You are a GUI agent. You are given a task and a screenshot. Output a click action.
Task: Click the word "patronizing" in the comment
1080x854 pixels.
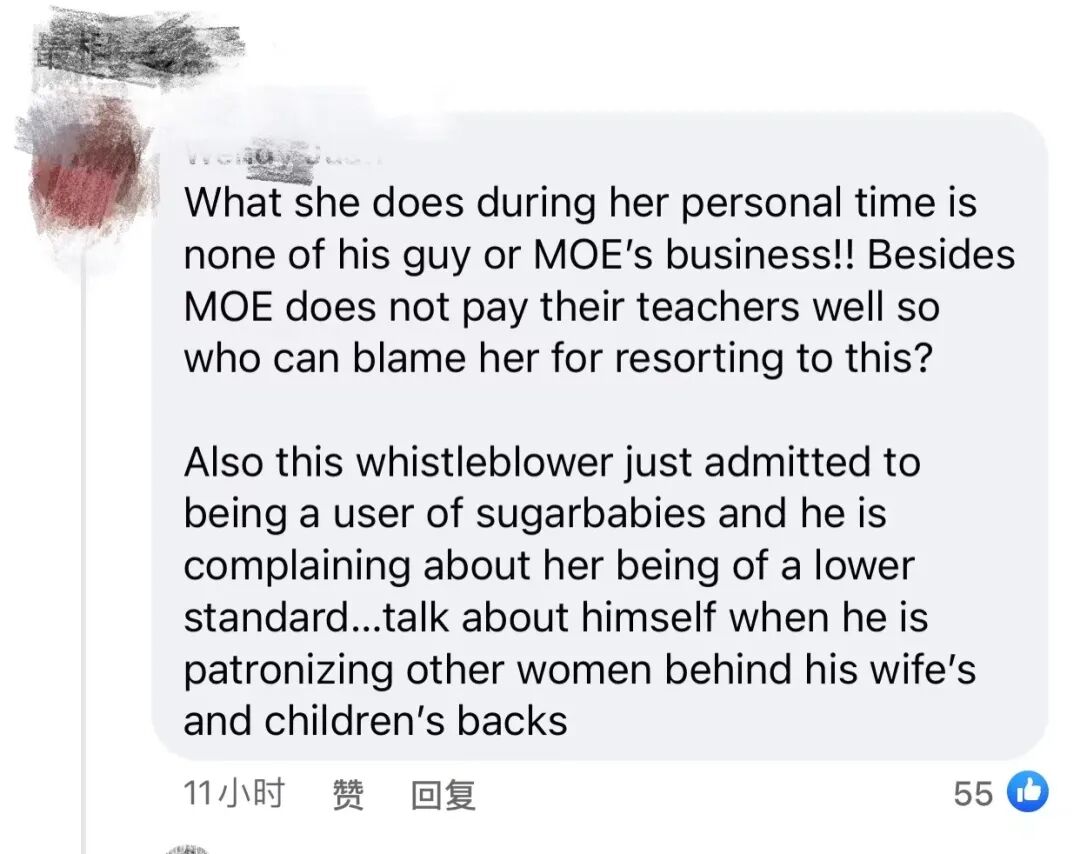tap(288, 671)
